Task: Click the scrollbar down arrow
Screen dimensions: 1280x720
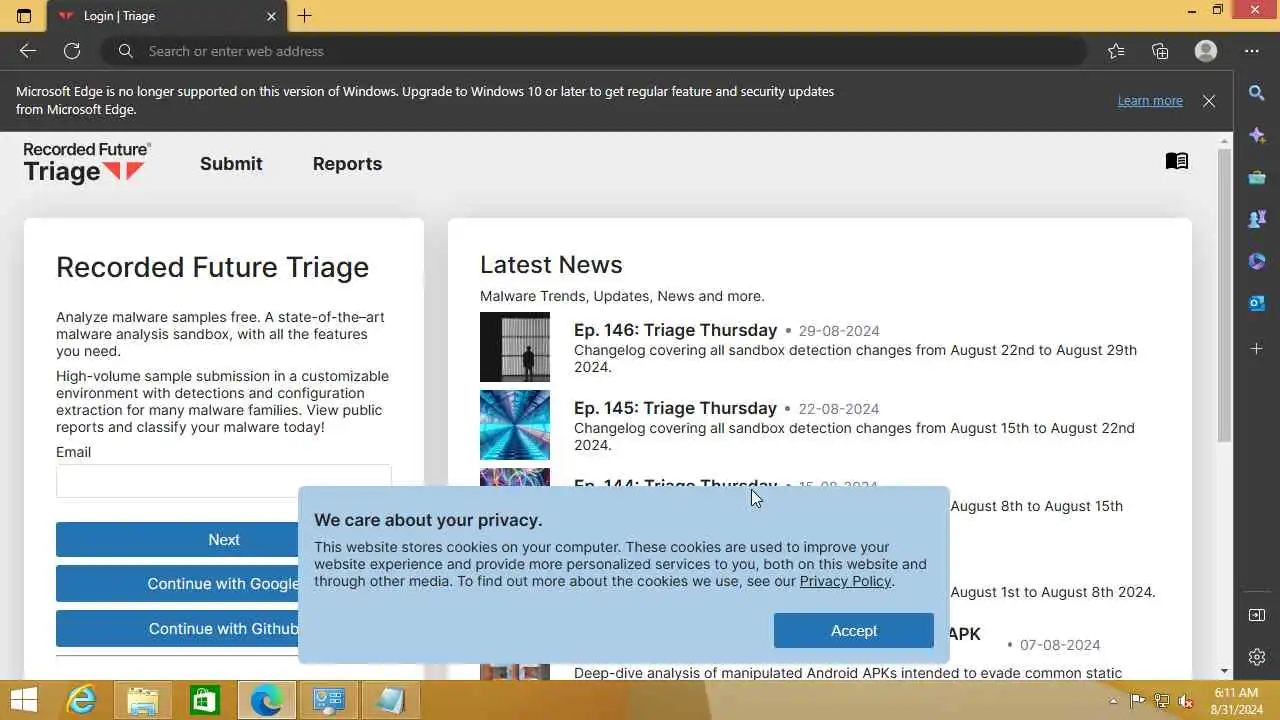Action: tap(1224, 671)
